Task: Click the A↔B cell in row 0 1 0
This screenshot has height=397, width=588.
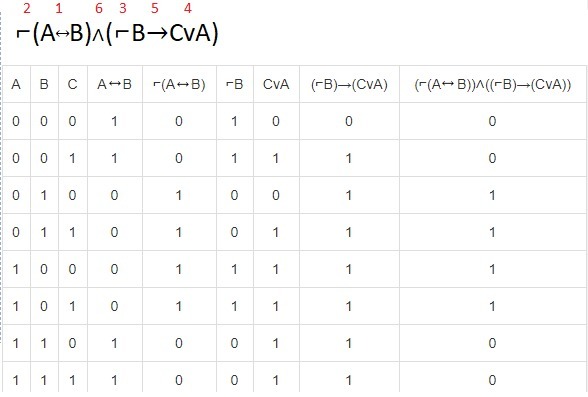Action: (x=114, y=195)
